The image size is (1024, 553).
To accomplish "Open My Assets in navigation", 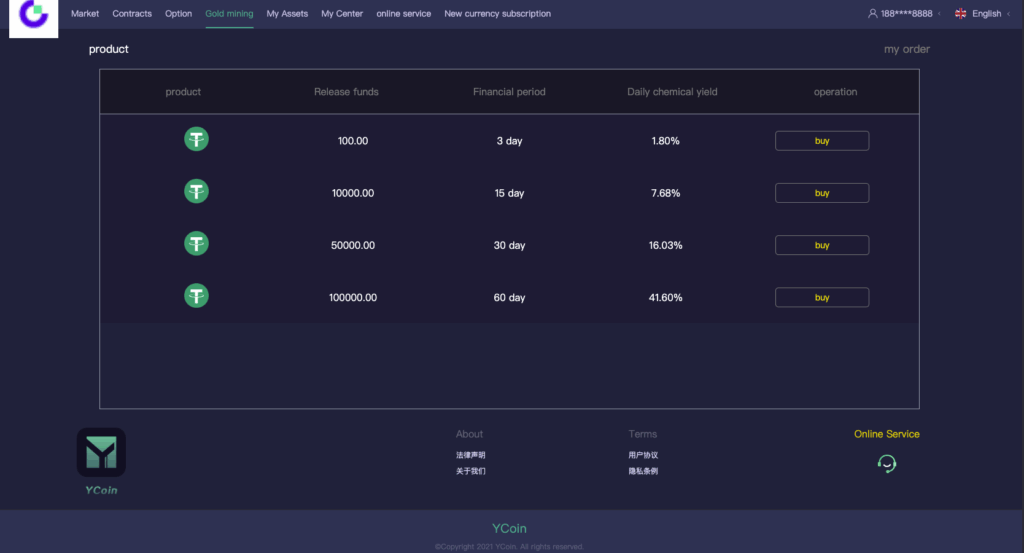I will coord(287,14).
